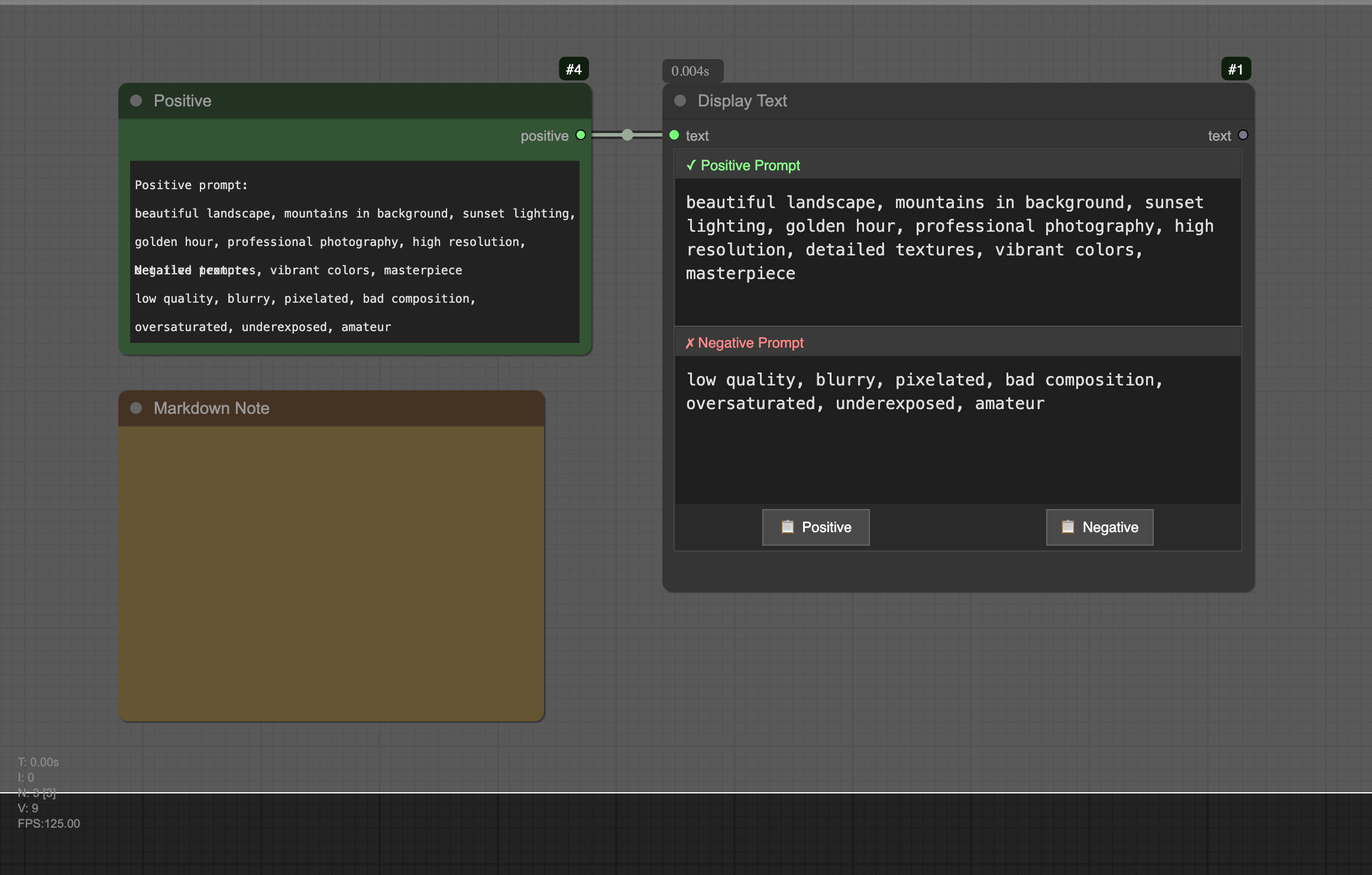Click the text output socket on Display Text
This screenshot has height=875, width=1372.
(1243, 135)
